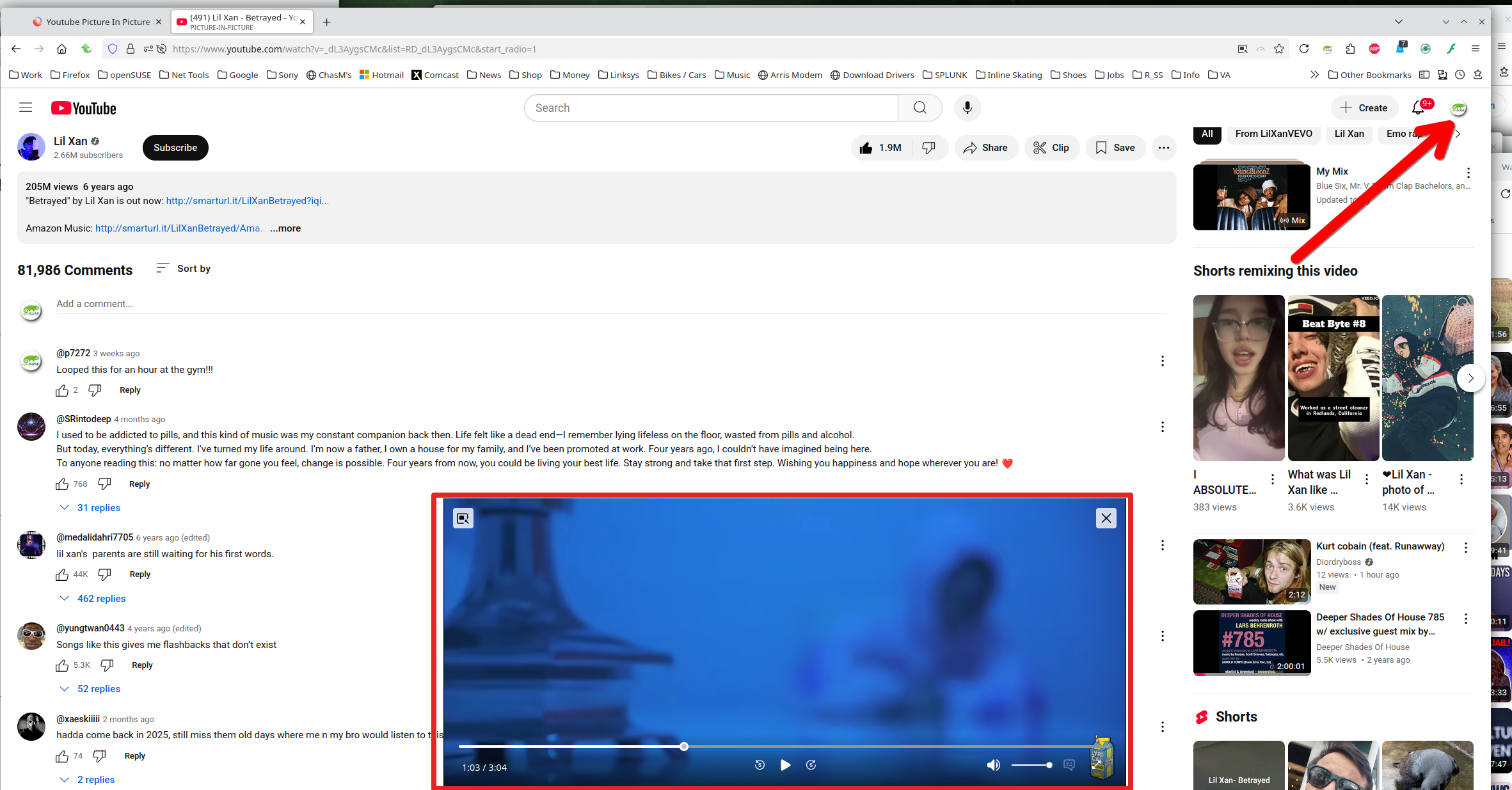
Task: Open the smarturl.it/LilXanBetrayed link
Action: pos(248,201)
